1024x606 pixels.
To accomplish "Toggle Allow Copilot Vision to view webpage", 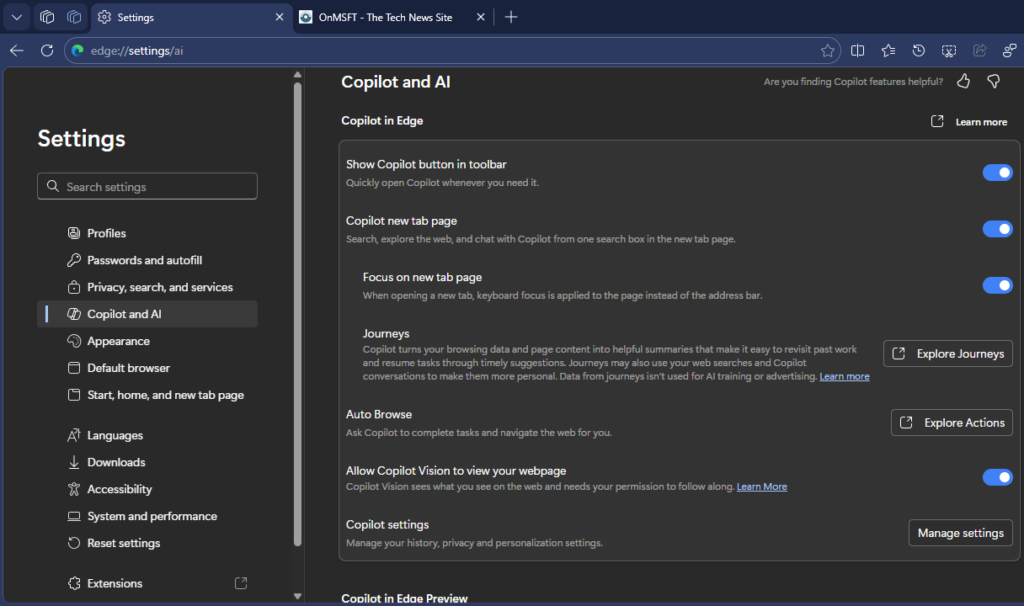I will [997, 477].
